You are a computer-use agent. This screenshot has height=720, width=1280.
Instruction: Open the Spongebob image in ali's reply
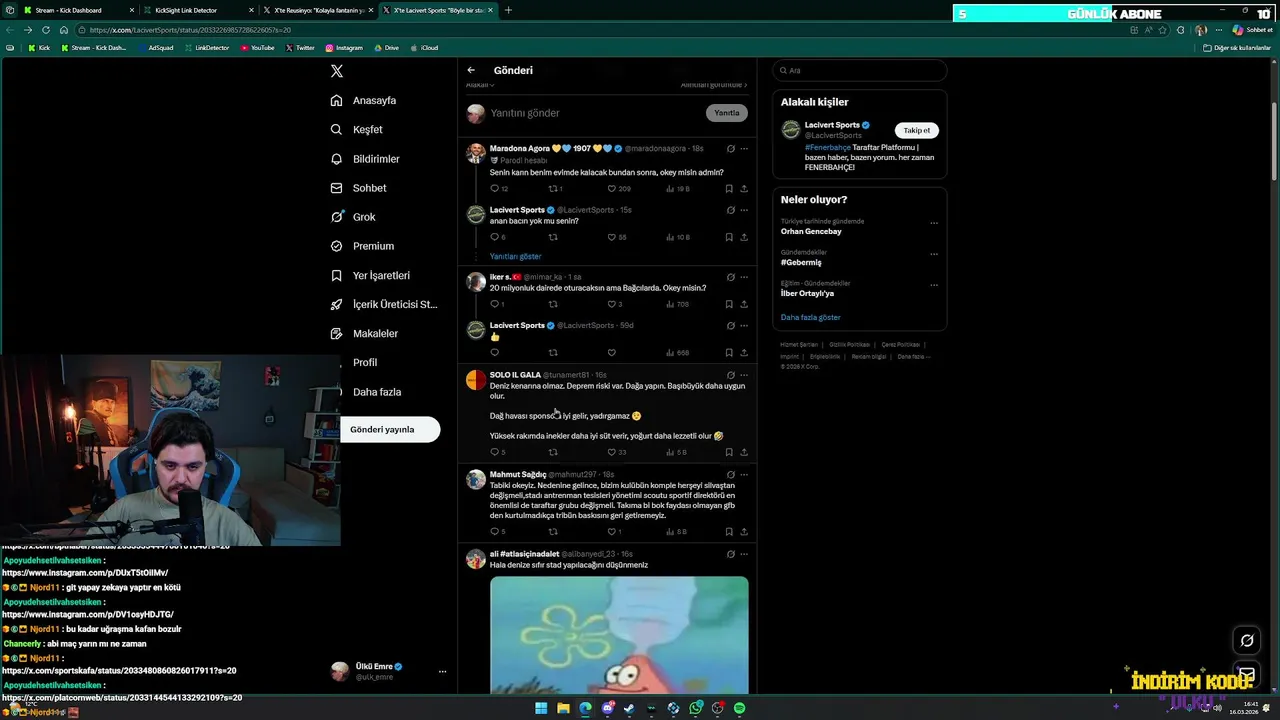pos(619,635)
